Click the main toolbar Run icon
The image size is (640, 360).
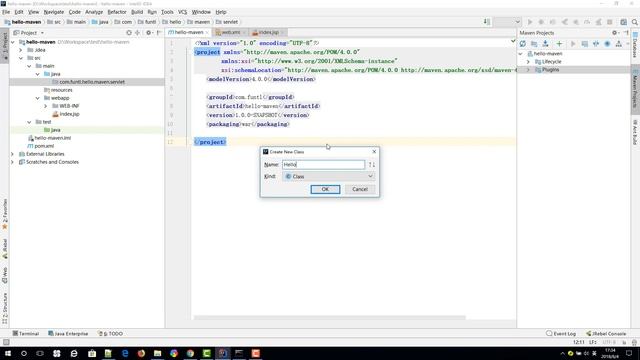click(530, 22)
